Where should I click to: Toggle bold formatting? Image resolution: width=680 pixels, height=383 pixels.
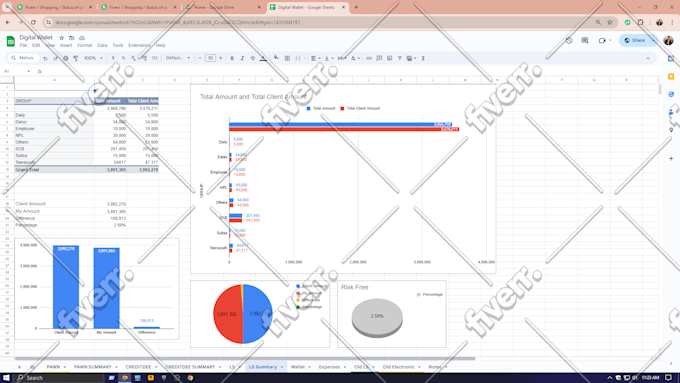pos(232,58)
